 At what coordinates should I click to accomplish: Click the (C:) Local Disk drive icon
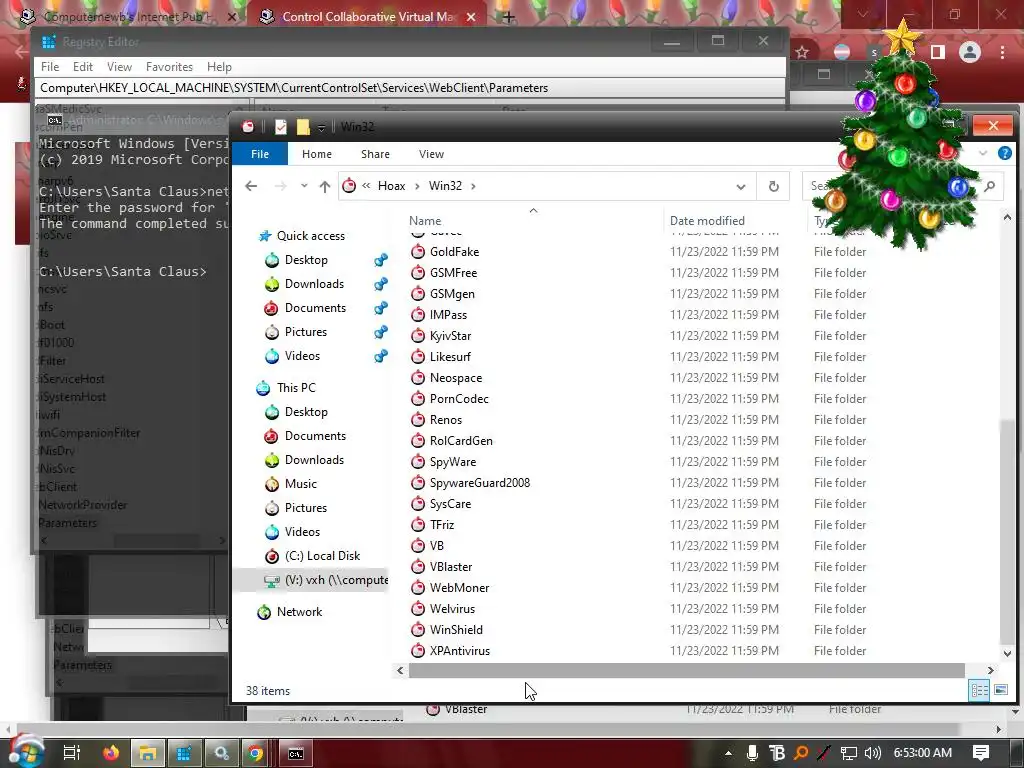coord(272,556)
